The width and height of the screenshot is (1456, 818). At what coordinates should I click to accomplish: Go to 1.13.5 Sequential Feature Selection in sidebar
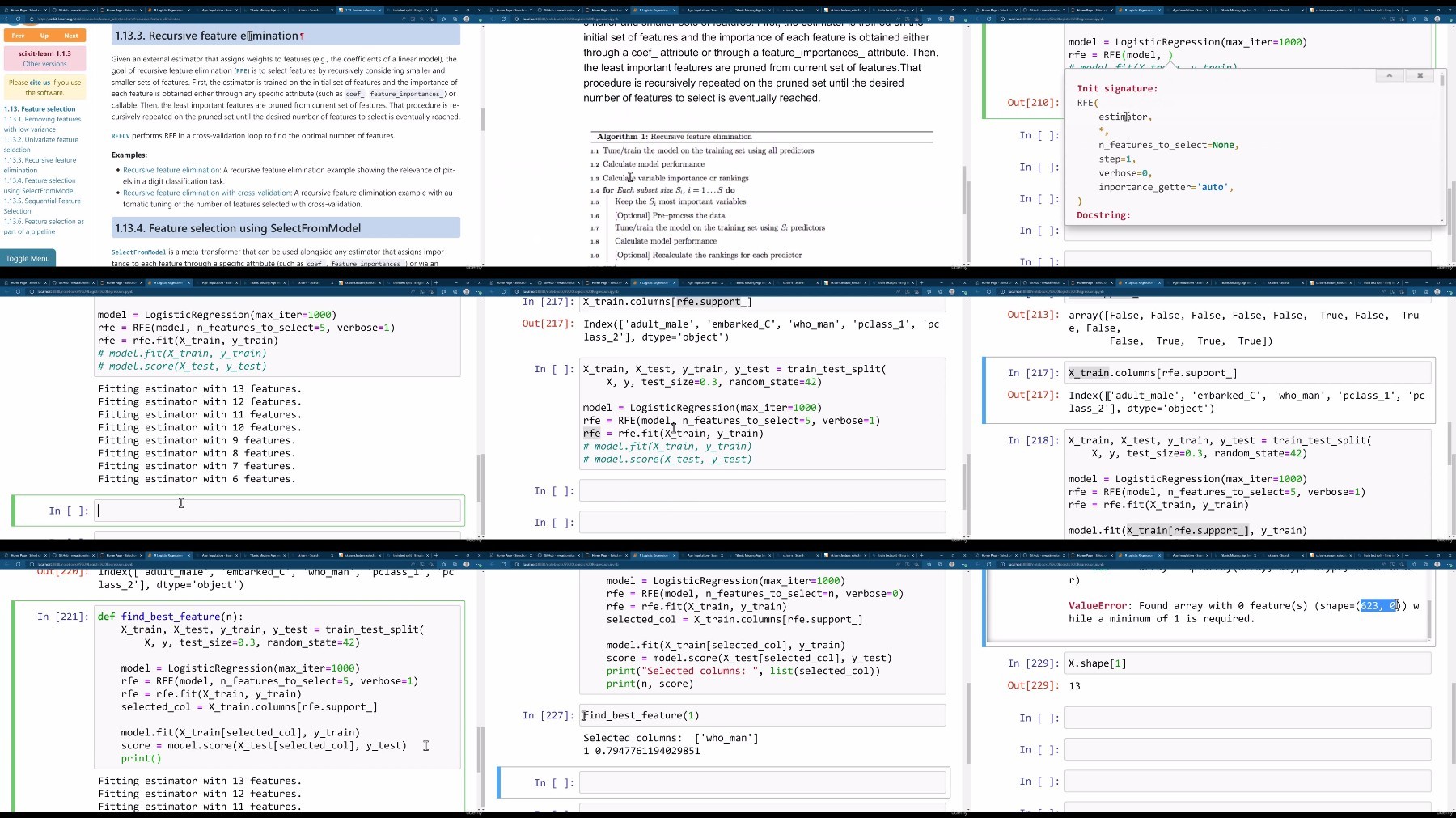pos(42,206)
